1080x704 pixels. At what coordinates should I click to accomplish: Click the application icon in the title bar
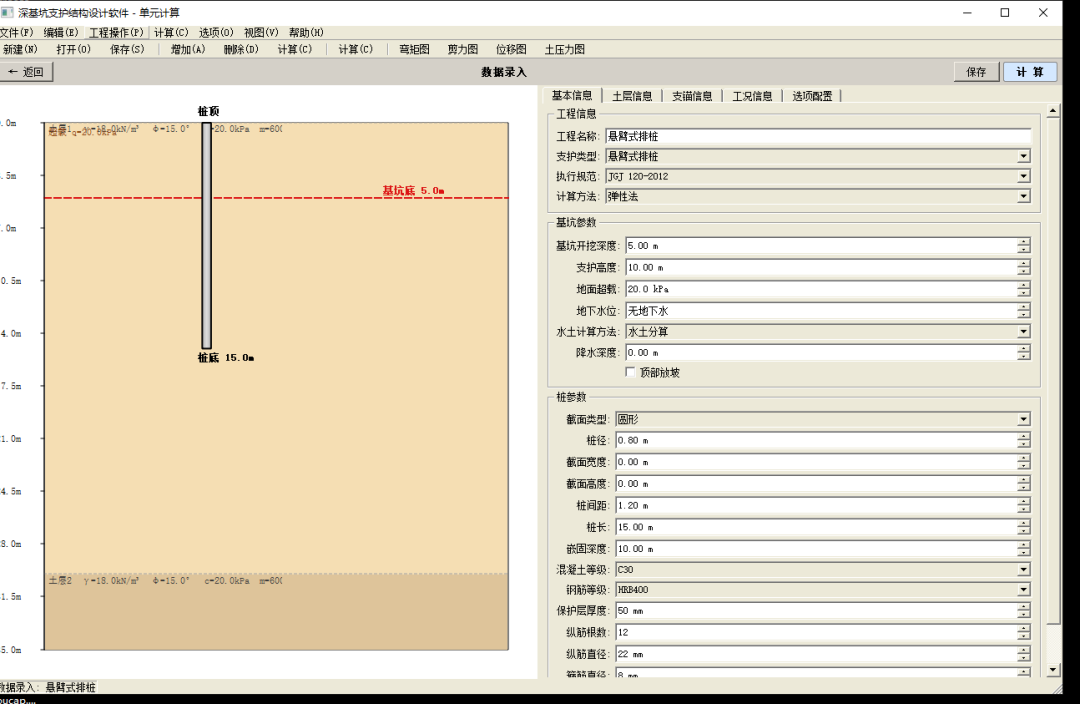7,12
